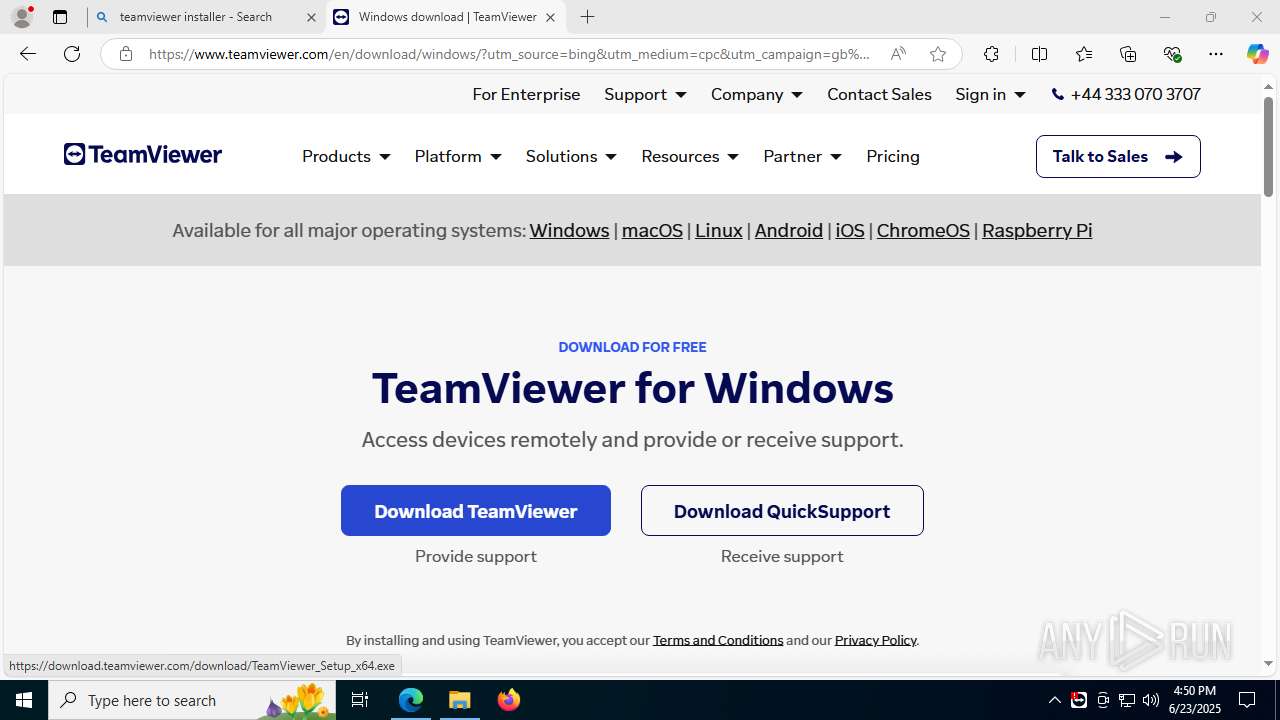Show hidden system tray icons

pyautogui.click(x=1054, y=700)
